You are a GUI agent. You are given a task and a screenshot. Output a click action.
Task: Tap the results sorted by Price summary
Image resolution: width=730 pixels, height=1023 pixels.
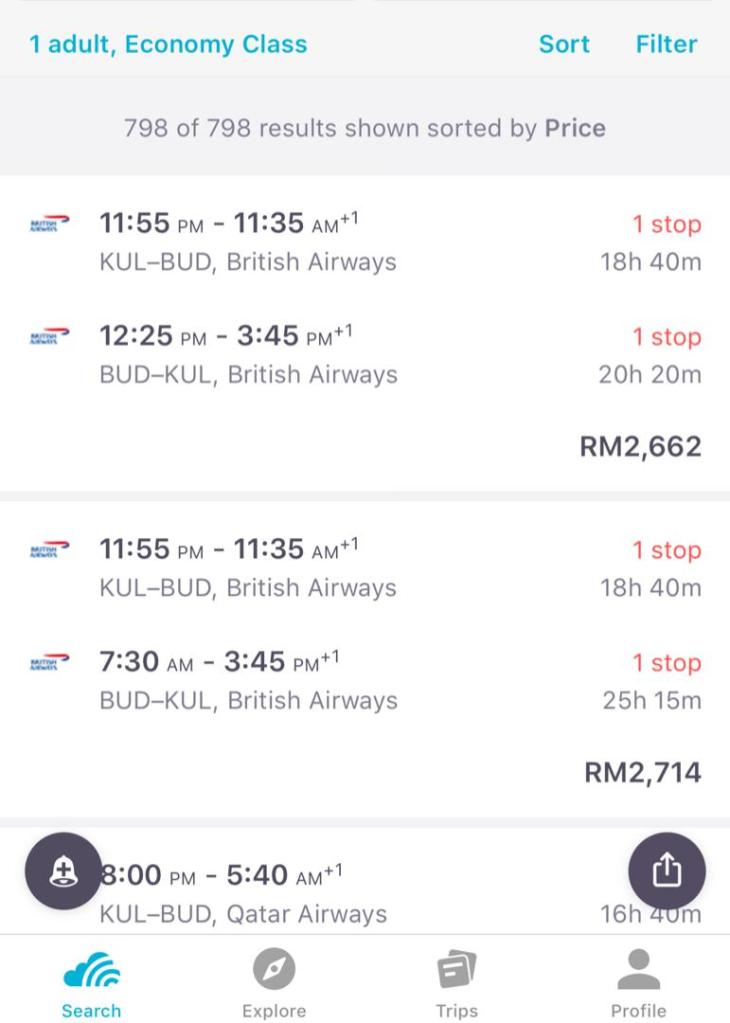coord(364,128)
